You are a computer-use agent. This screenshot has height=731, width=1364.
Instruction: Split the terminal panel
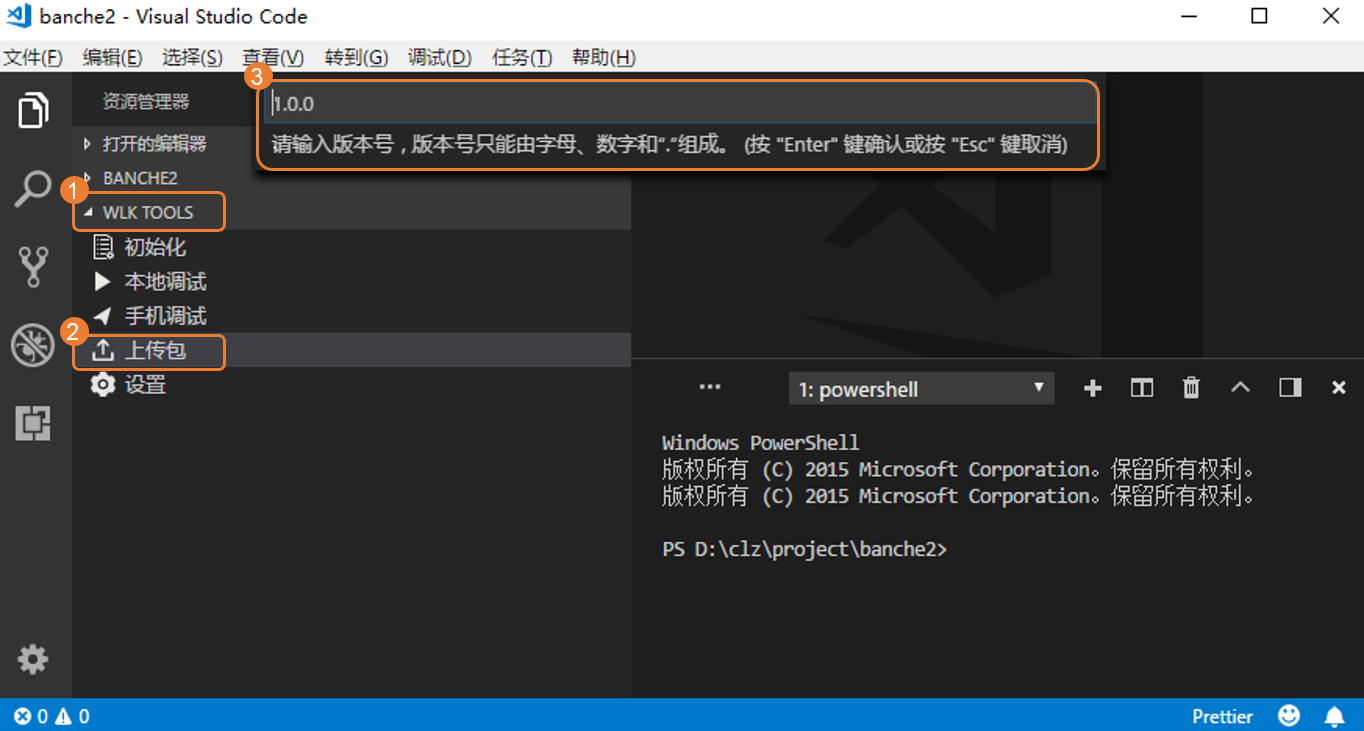pos(1141,389)
